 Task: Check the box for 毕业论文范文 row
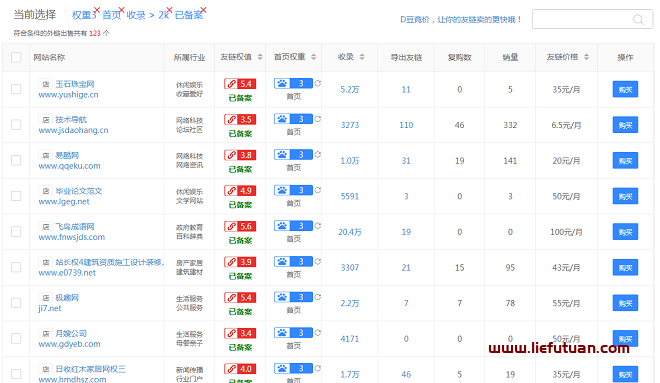[x=16, y=196]
